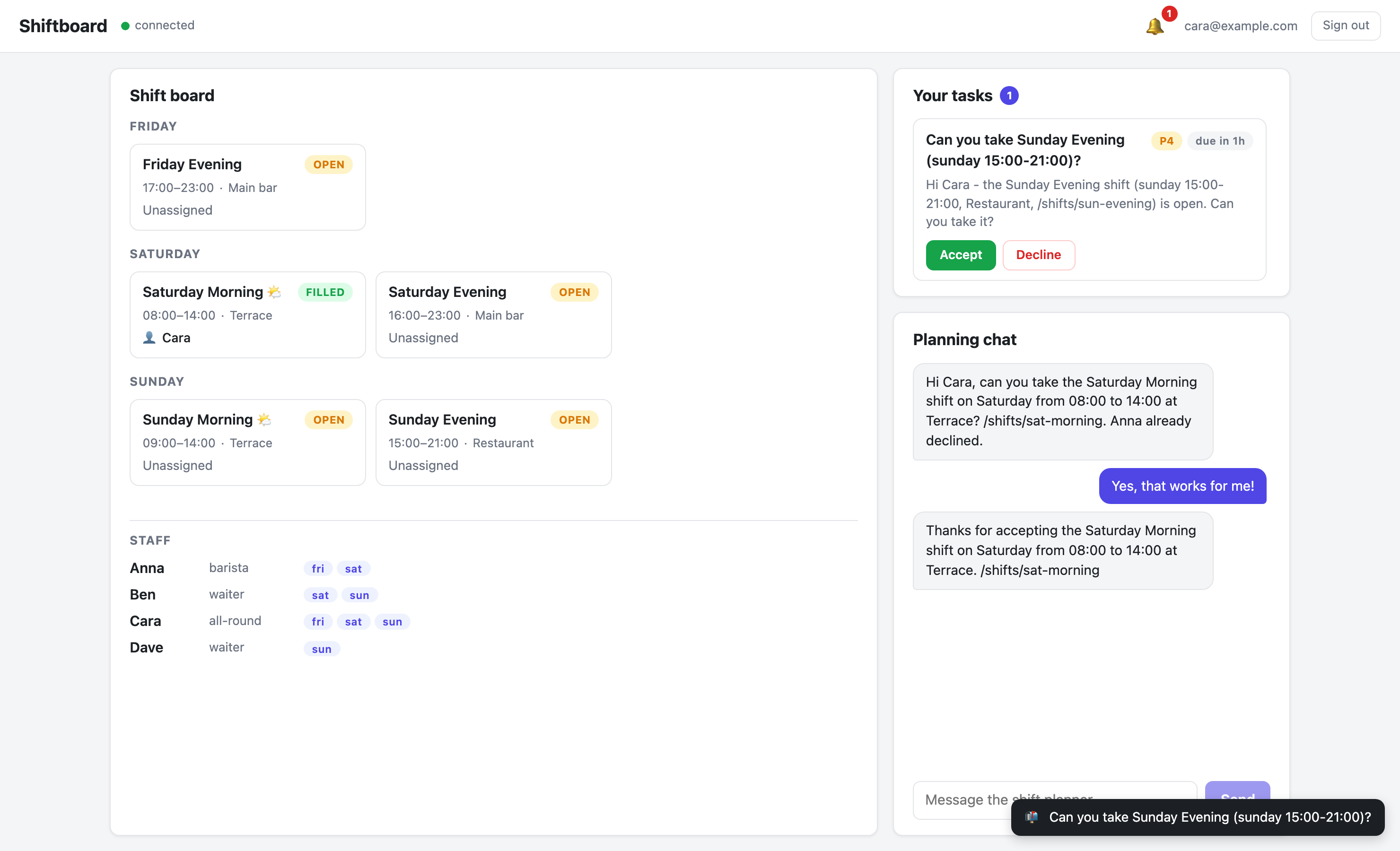Open the Friday Evening shift card
The image size is (1400, 851).
(248, 187)
